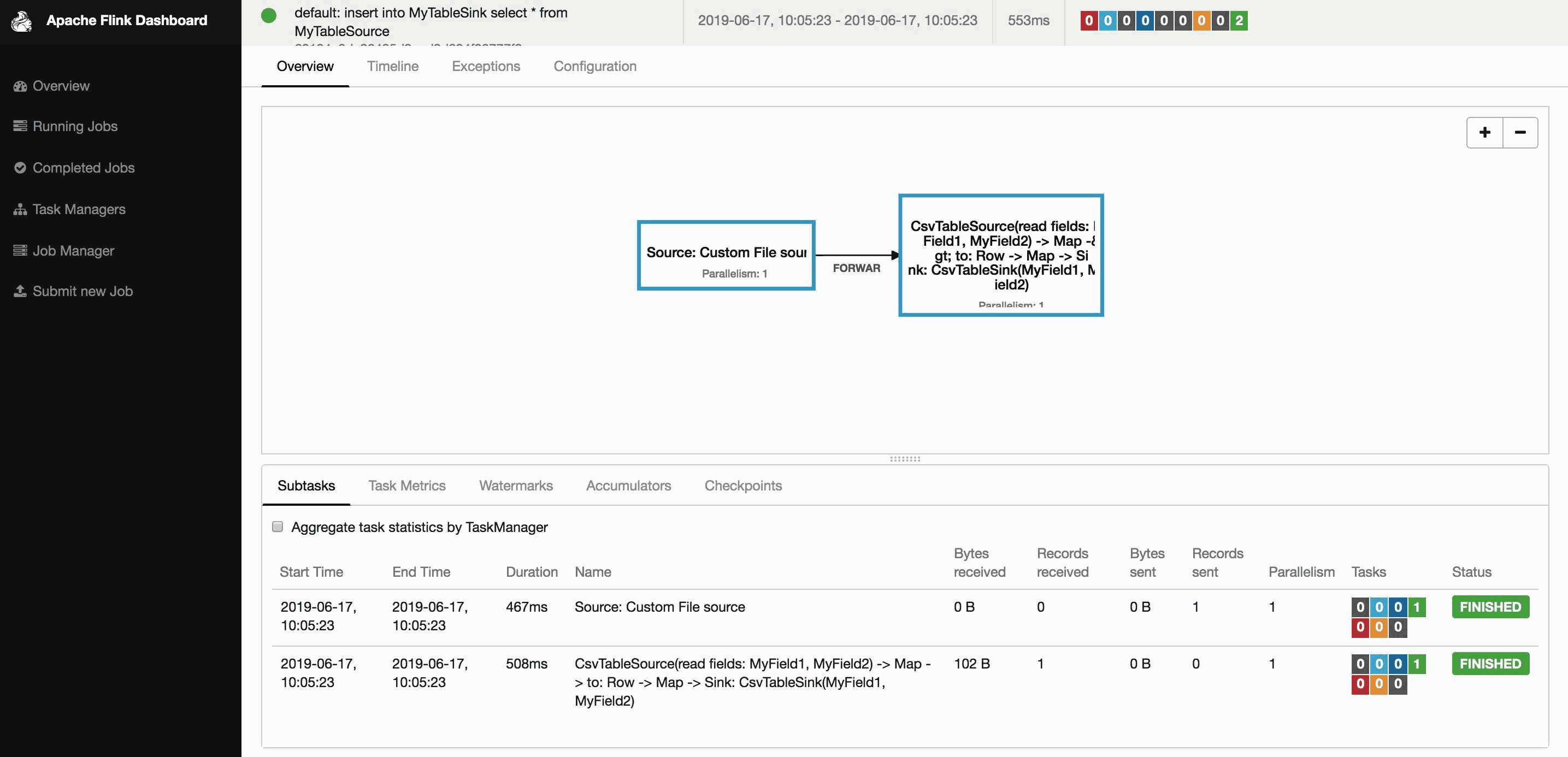
Task: Click the Completed Jobs checkmark icon
Action: 20,168
